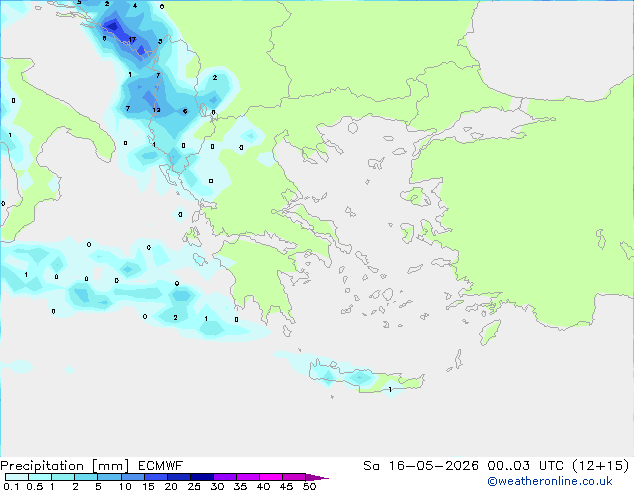Click the "ECMWF" model label
634x490 pixels.
(x=161, y=466)
